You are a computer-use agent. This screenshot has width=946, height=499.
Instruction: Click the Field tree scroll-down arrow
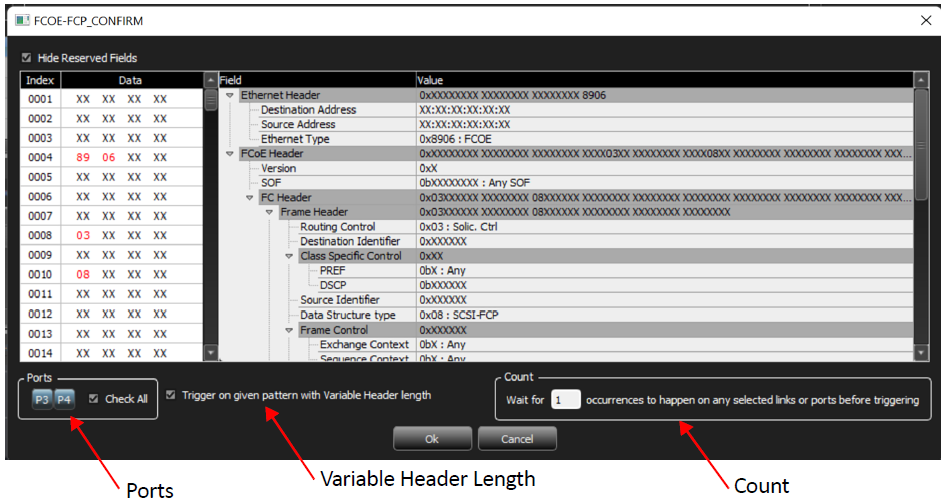point(921,352)
